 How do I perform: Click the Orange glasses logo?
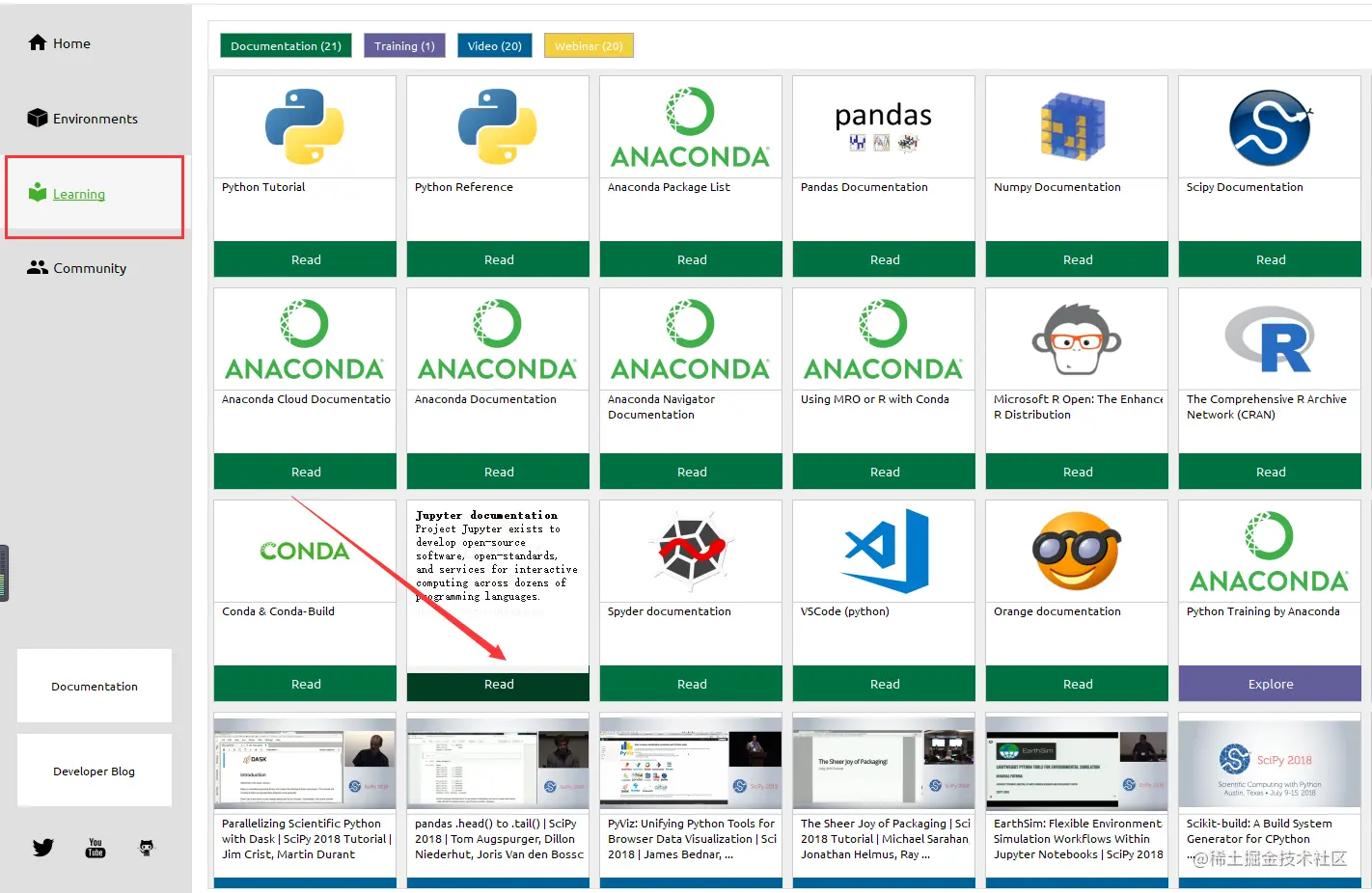click(1077, 550)
